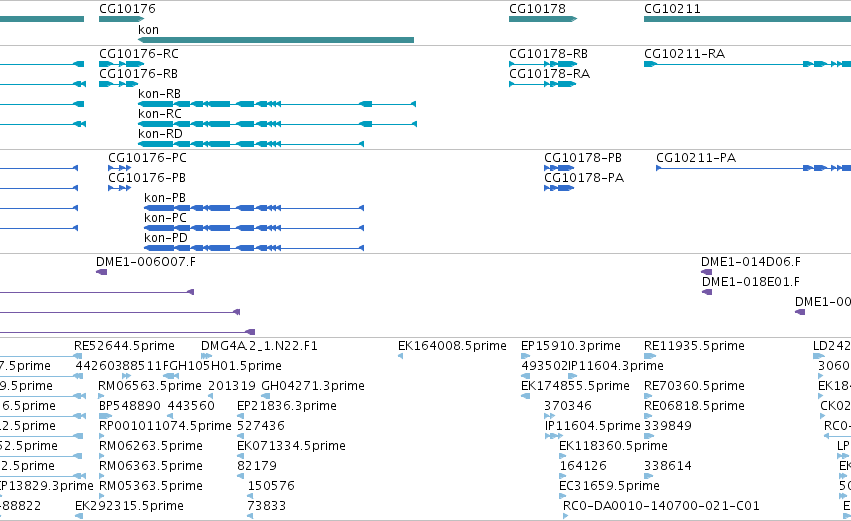851x521 pixels.
Task: Click the CG10178-PB protein label
Action: pos(583,158)
